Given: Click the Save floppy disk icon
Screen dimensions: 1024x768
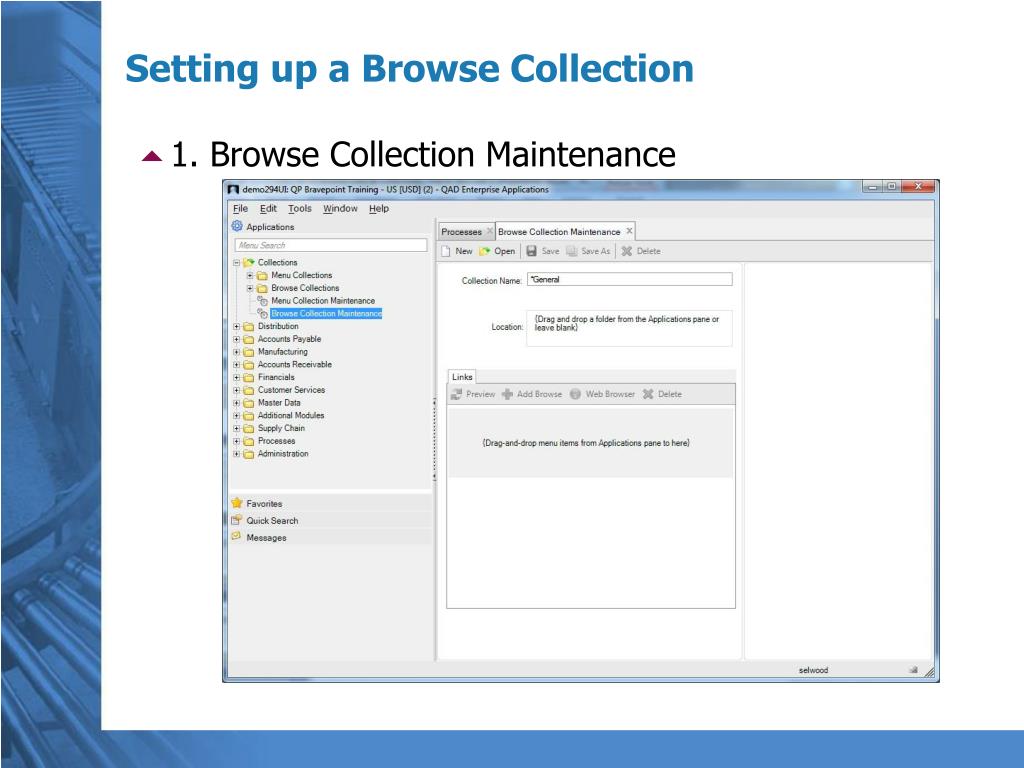Looking at the screenshot, I should pyautogui.click(x=532, y=251).
